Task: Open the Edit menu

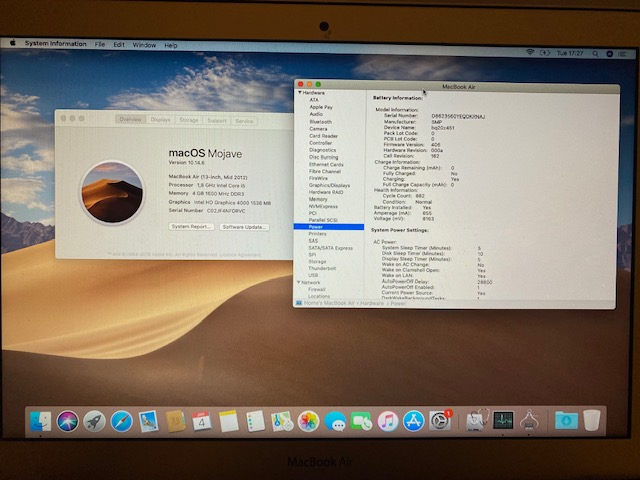Action: [119, 44]
